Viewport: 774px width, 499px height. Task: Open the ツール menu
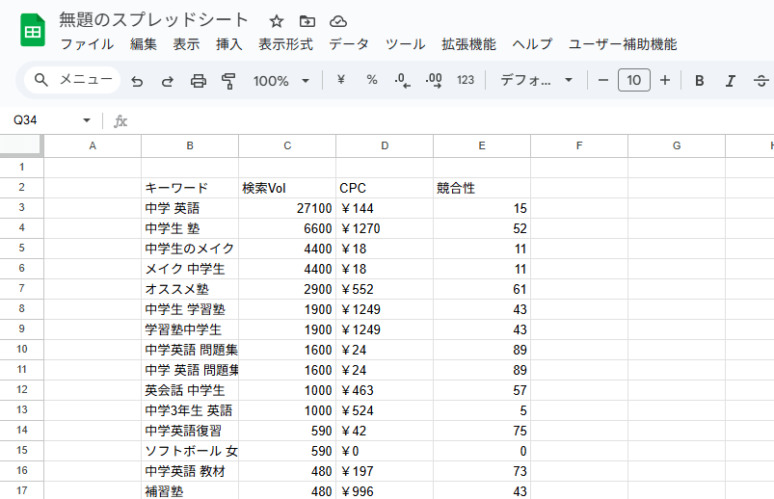point(405,44)
